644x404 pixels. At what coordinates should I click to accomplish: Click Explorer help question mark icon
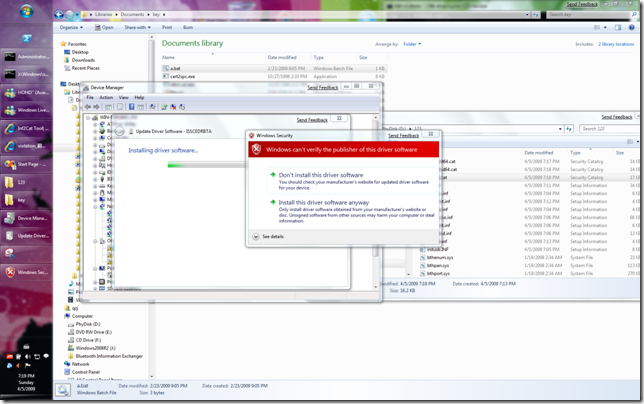632,28
